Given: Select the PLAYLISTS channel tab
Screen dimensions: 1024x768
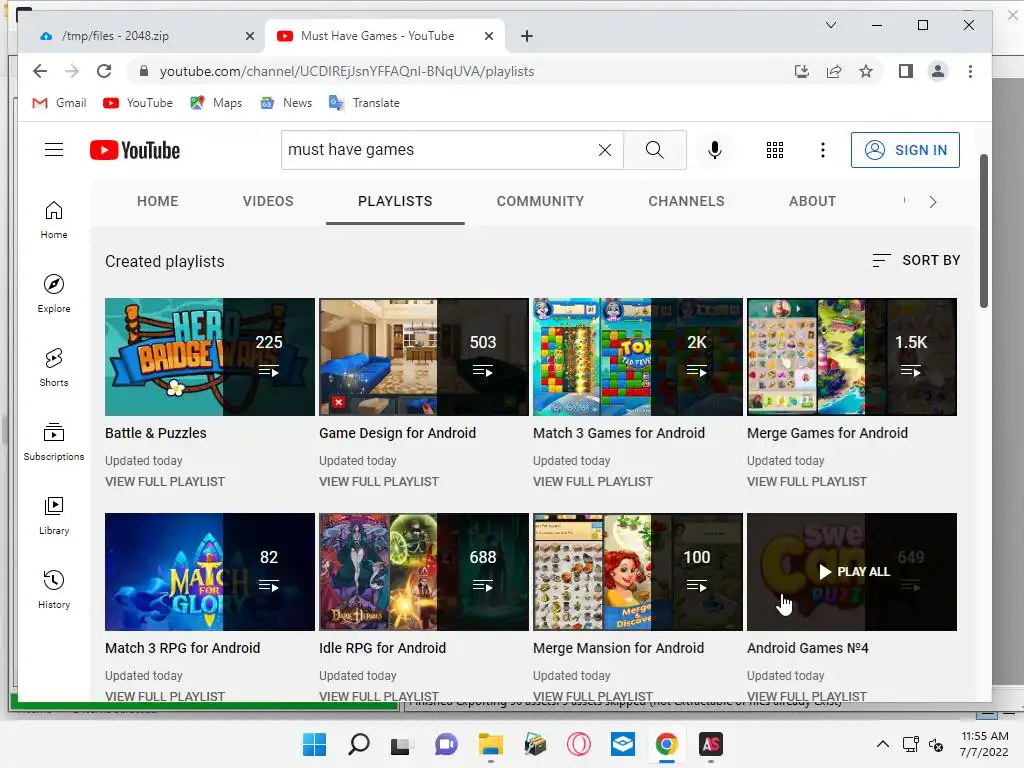Looking at the screenshot, I should [x=395, y=201].
